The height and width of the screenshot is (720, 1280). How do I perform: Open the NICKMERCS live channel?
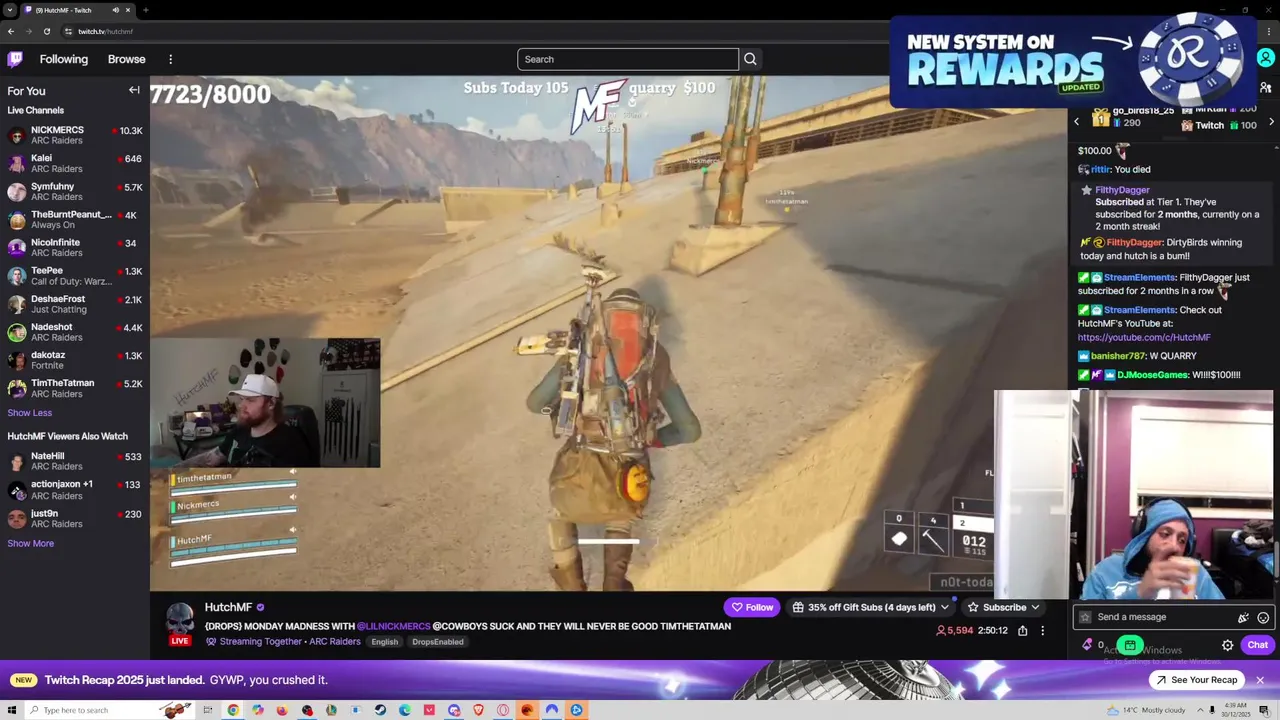pyautogui.click(x=75, y=136)
